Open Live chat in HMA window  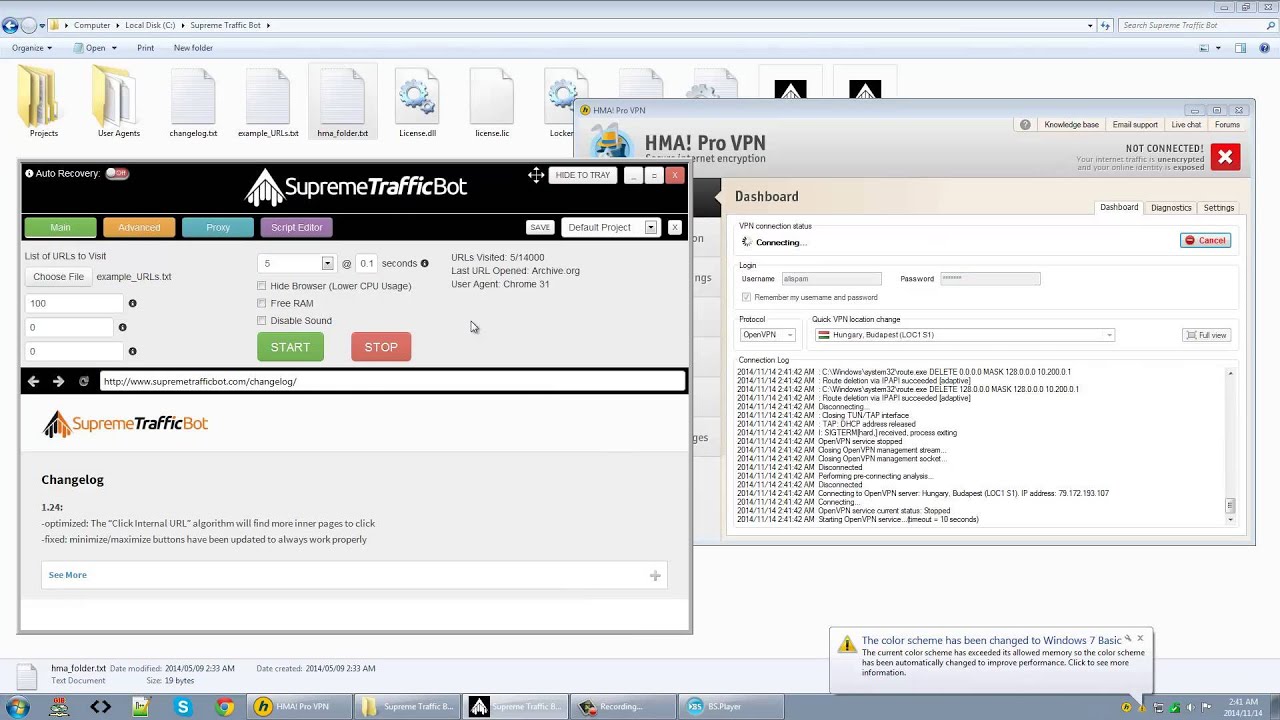[x=1186, y=125]
